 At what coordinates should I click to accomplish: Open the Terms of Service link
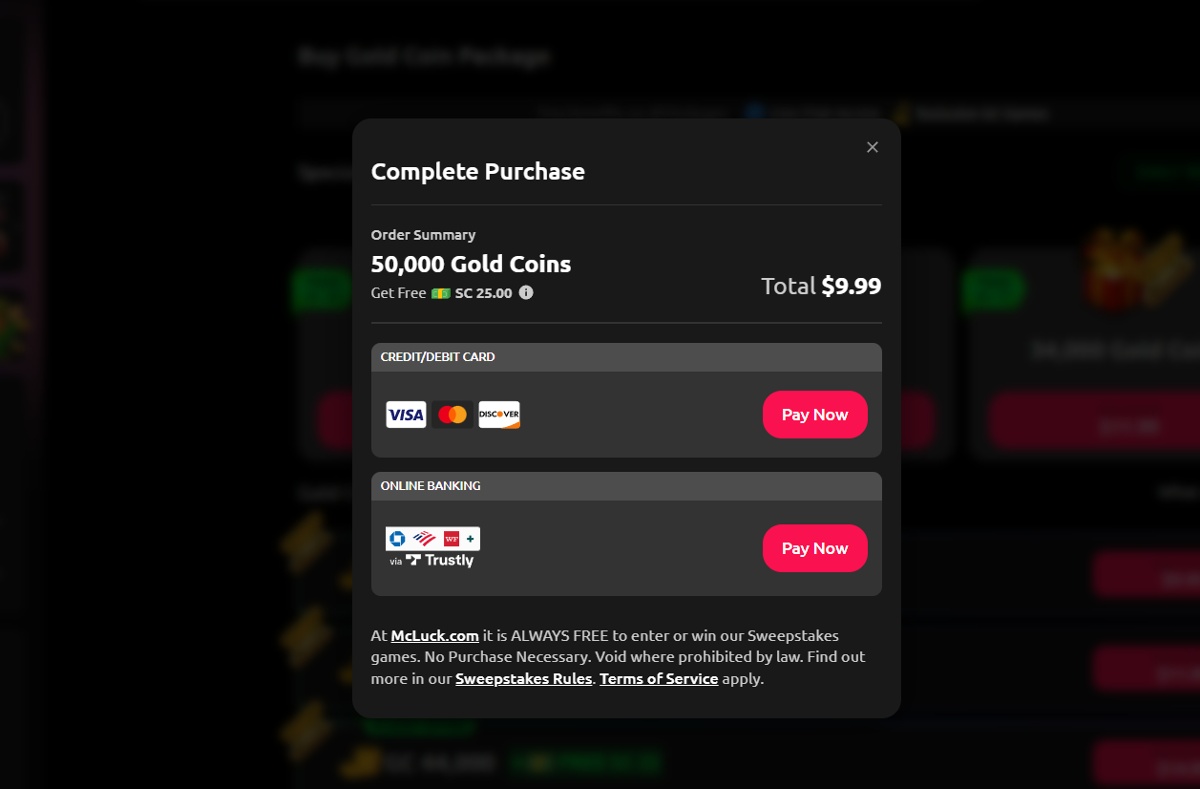(x=659, y=678)
